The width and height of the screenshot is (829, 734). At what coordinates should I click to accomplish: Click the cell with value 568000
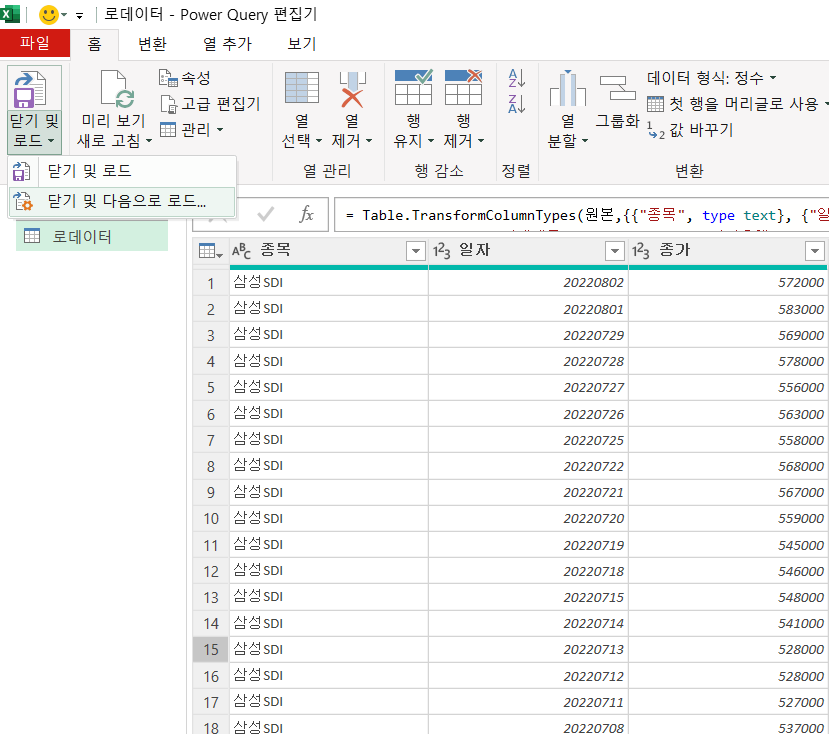728,466
